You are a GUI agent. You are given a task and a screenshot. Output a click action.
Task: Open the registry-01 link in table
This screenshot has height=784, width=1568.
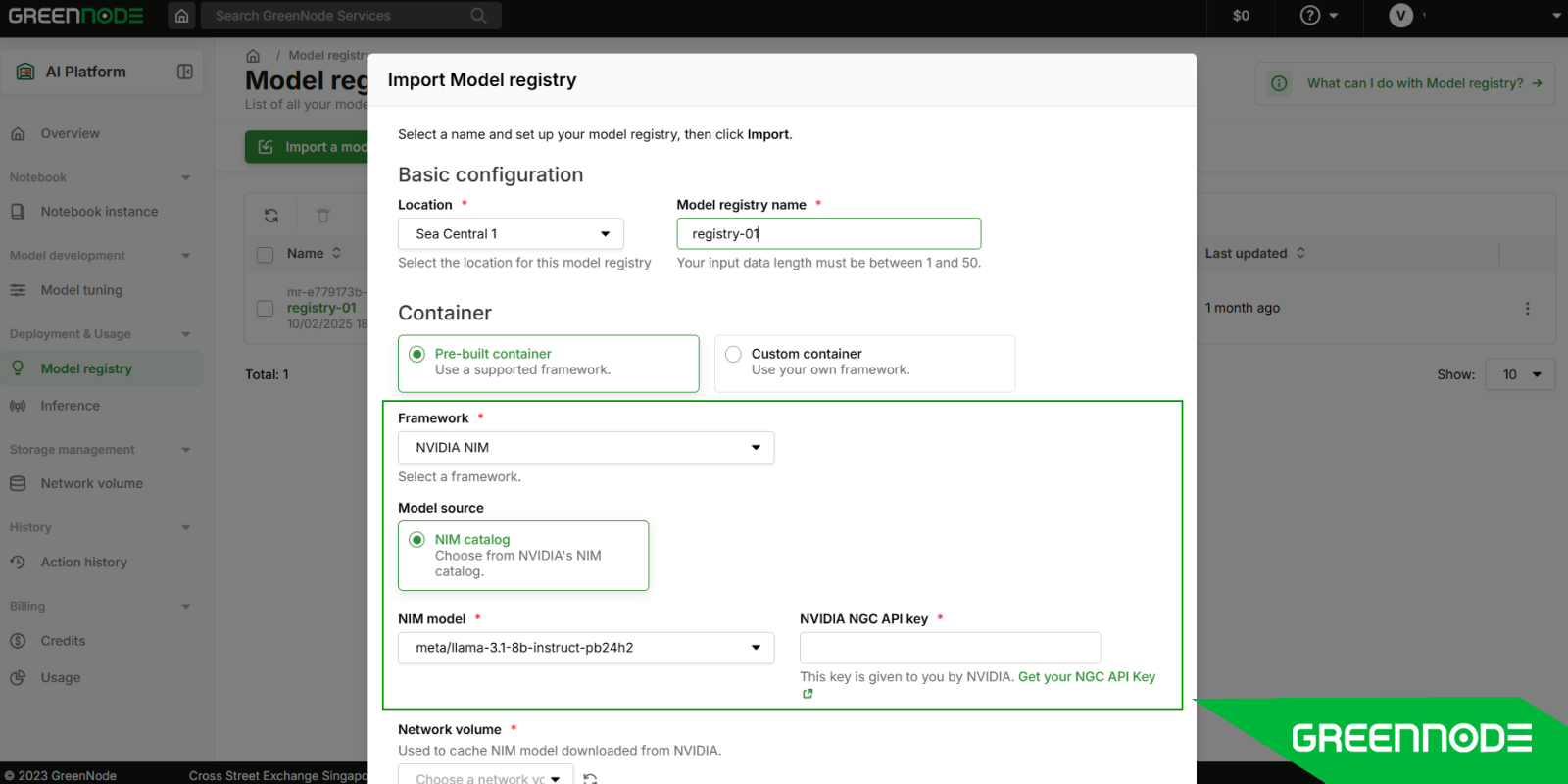pyautogui.click(x=321, y=308)
